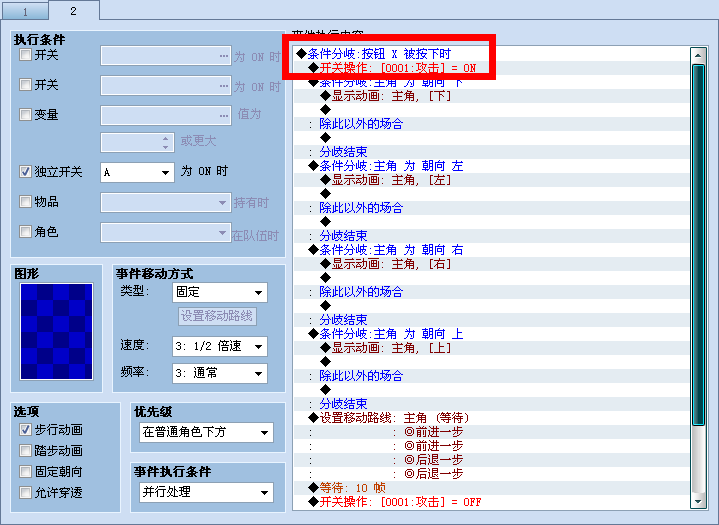This screenshot has height=525, width=719.
Task: Click the event list scrollbar down arrow
Action: tap(698, 501)
